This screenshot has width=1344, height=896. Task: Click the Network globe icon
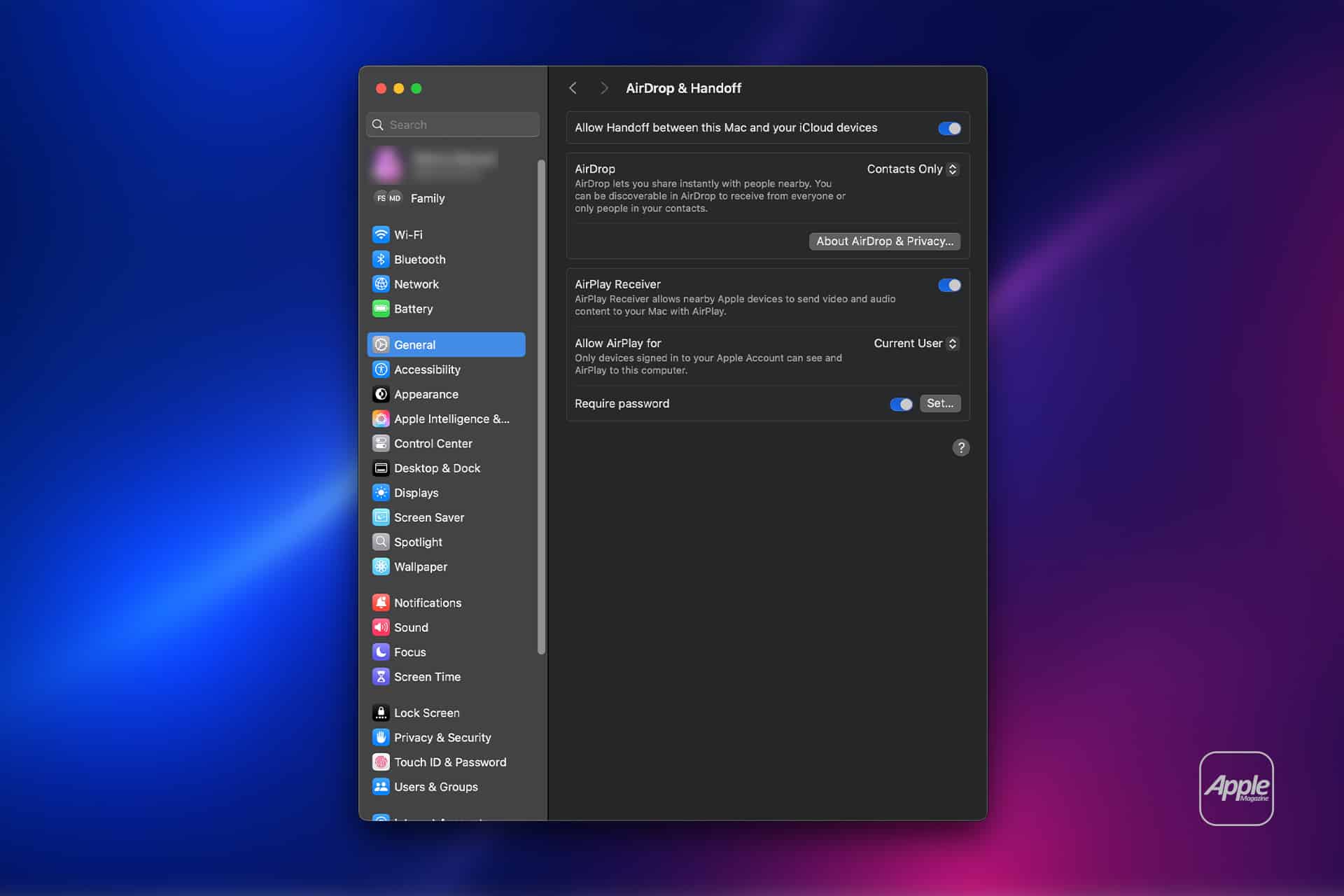point(381,284)
